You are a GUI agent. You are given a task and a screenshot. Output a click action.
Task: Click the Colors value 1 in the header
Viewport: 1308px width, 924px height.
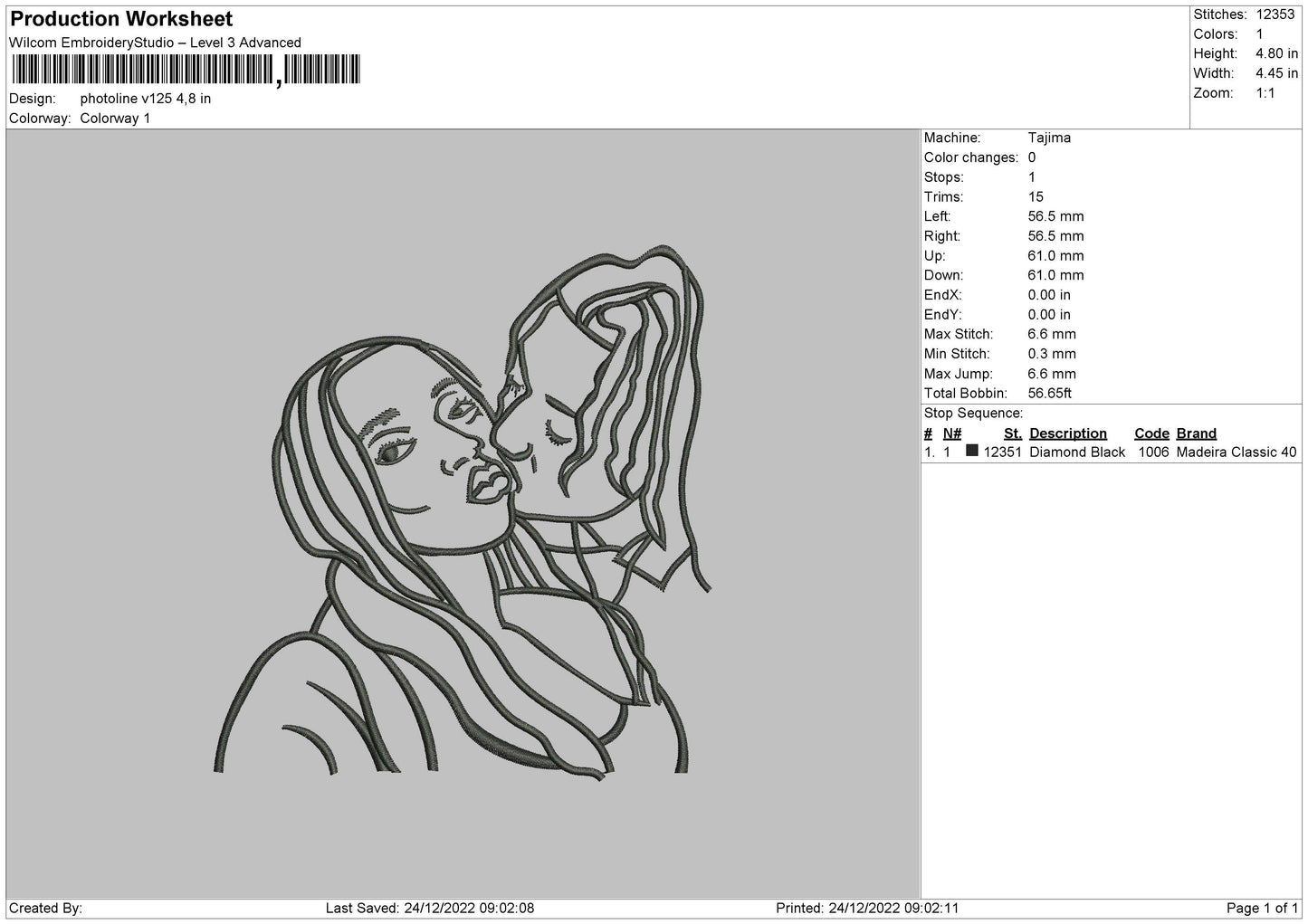(x=1259, y=34)
